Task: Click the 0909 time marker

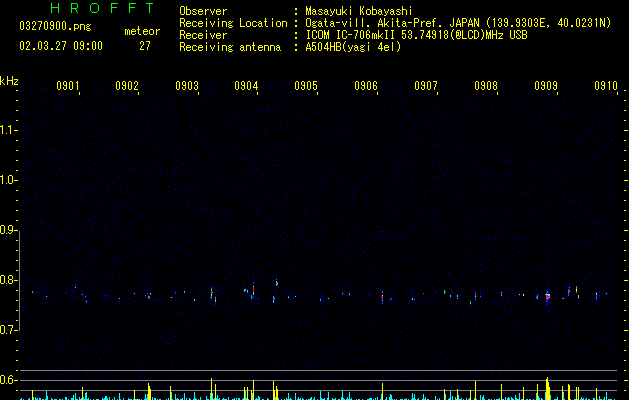Action: point(546,86)
